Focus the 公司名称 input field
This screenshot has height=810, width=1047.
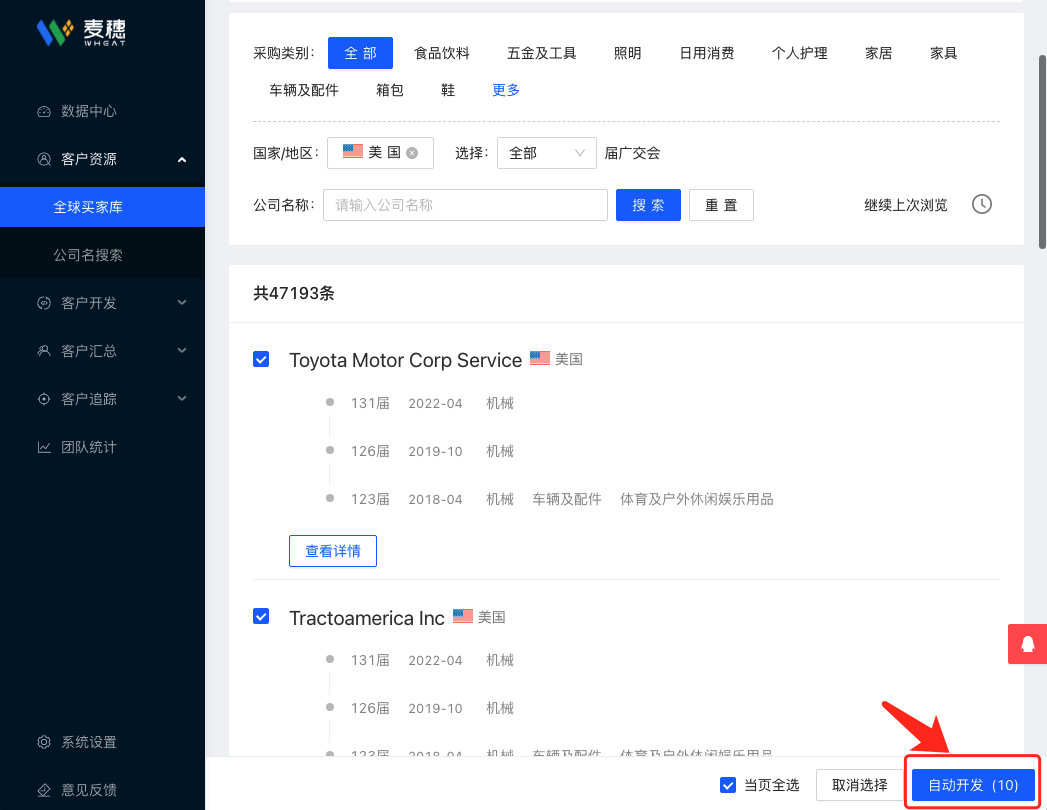465,205
